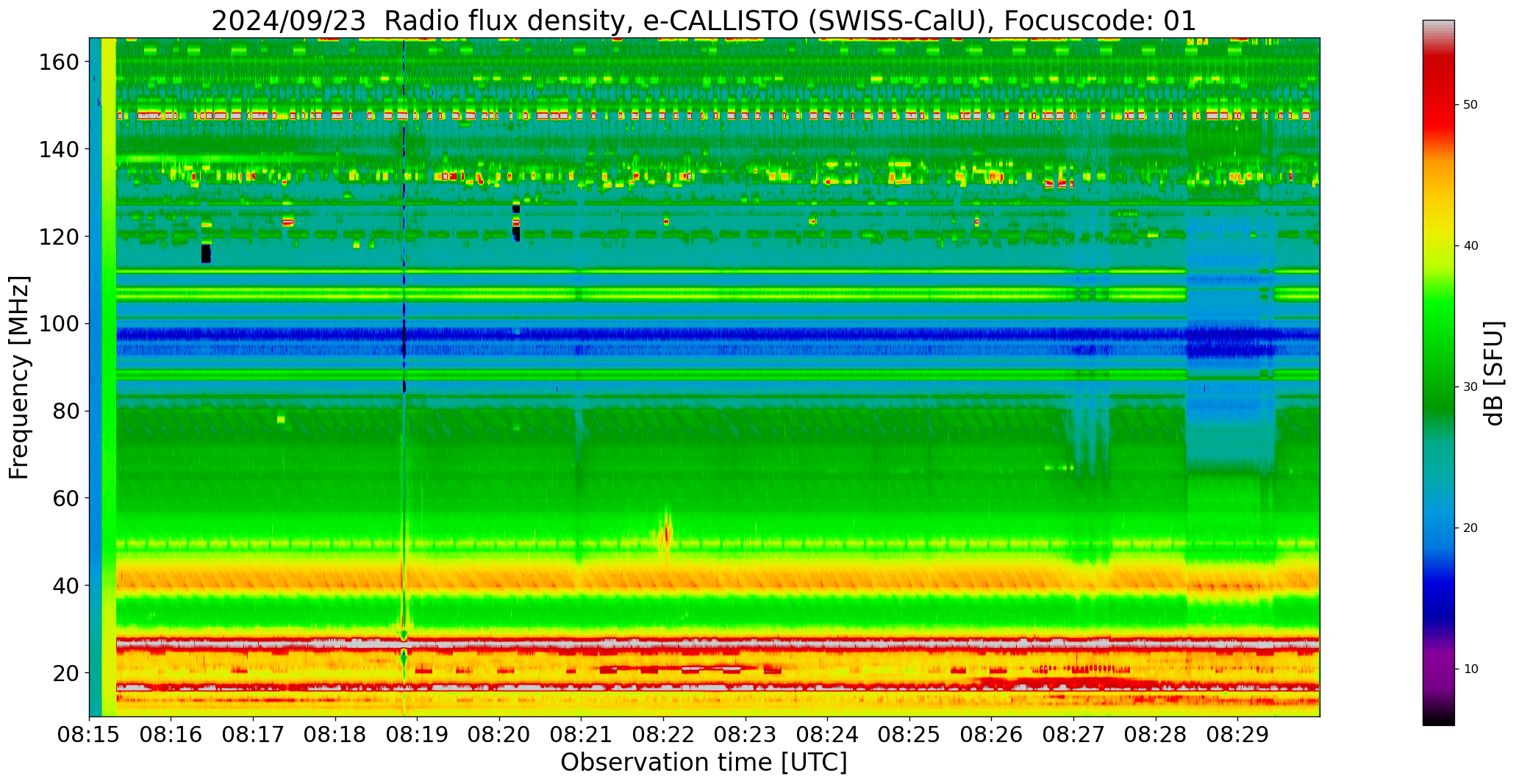1516x784 pixels.
Task: Click the 140 frequency tick label
Action: point(59,150)
